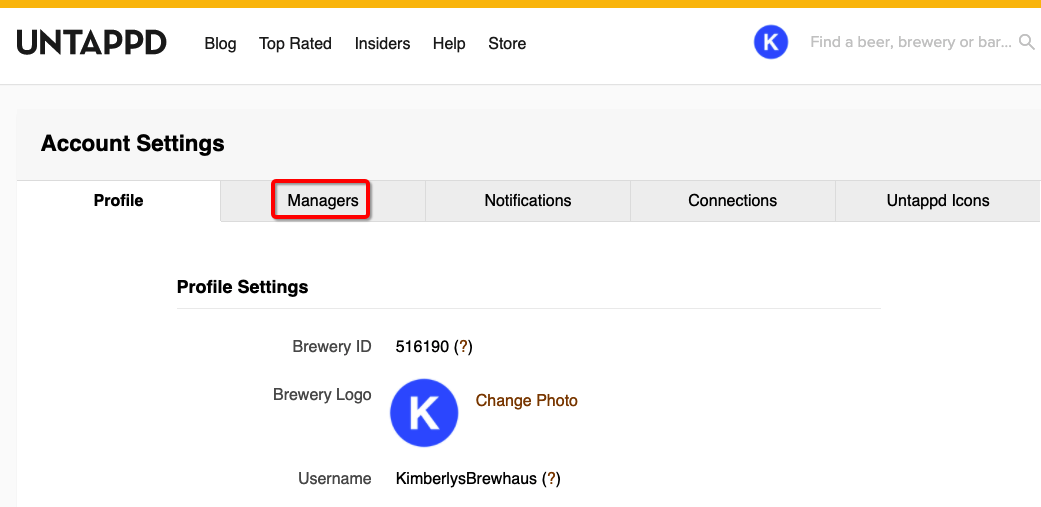
Task: Click the Change Photo link
Action: point(526,401)
